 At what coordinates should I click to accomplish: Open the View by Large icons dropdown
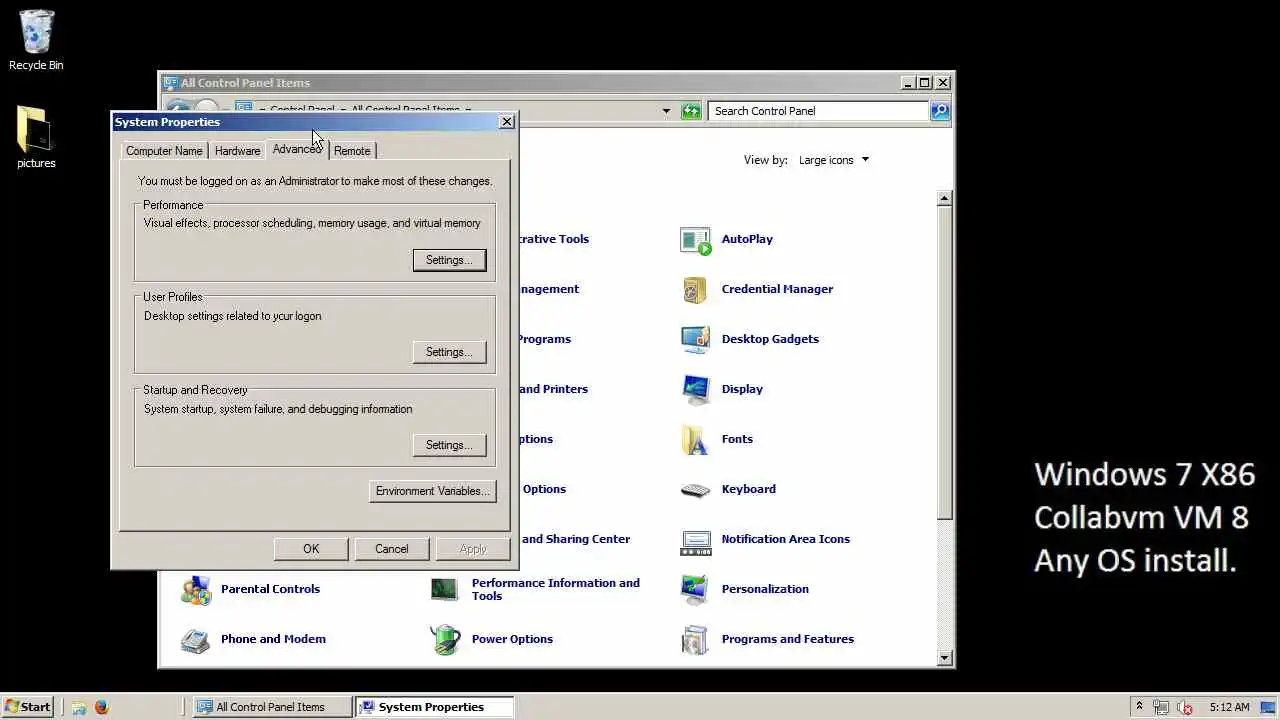coord(833,160)
